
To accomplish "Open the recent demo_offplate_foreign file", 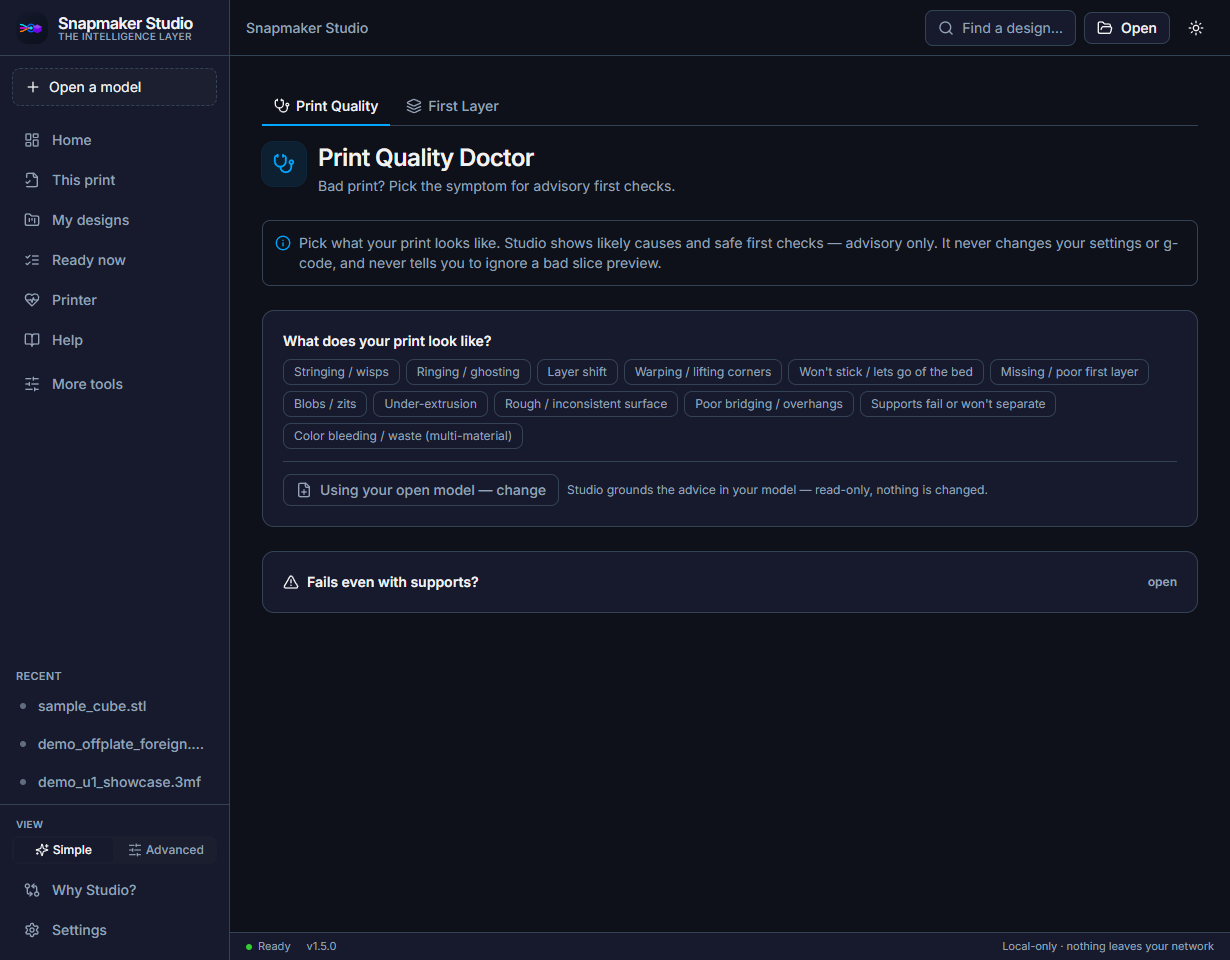I will (x=114, y=744).
